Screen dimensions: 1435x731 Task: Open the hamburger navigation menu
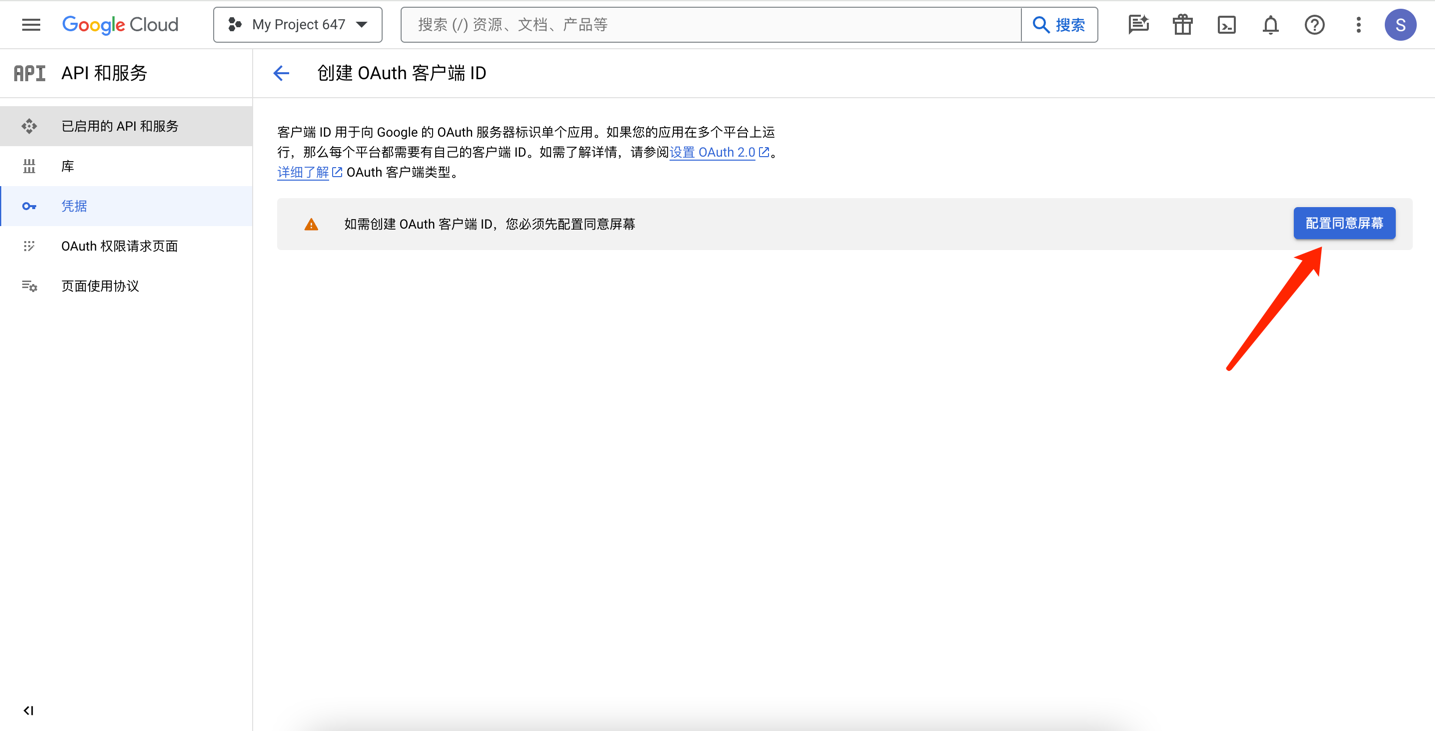click(31, 24)
